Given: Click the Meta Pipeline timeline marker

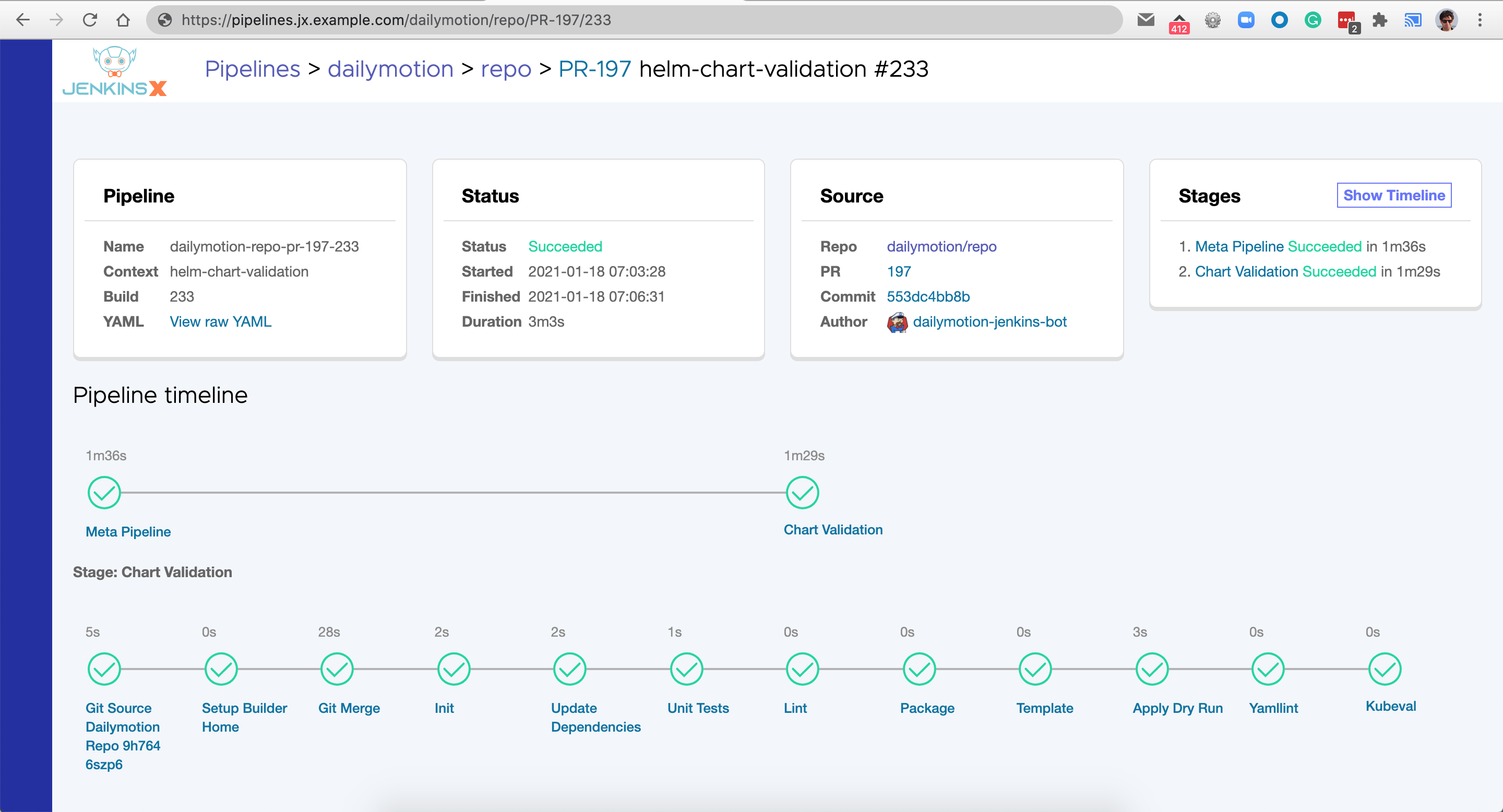Looking at the screenshot, I should (105, 493).
